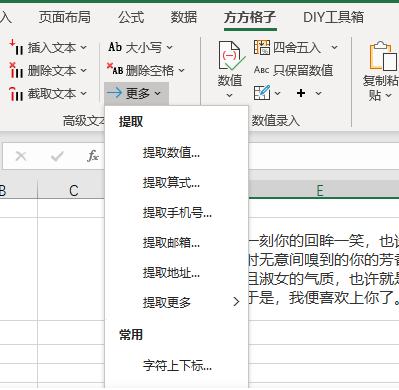Choose 提取算式... menu item
The height and width of the screenshot is (390, 399).
tap(177, 183)
